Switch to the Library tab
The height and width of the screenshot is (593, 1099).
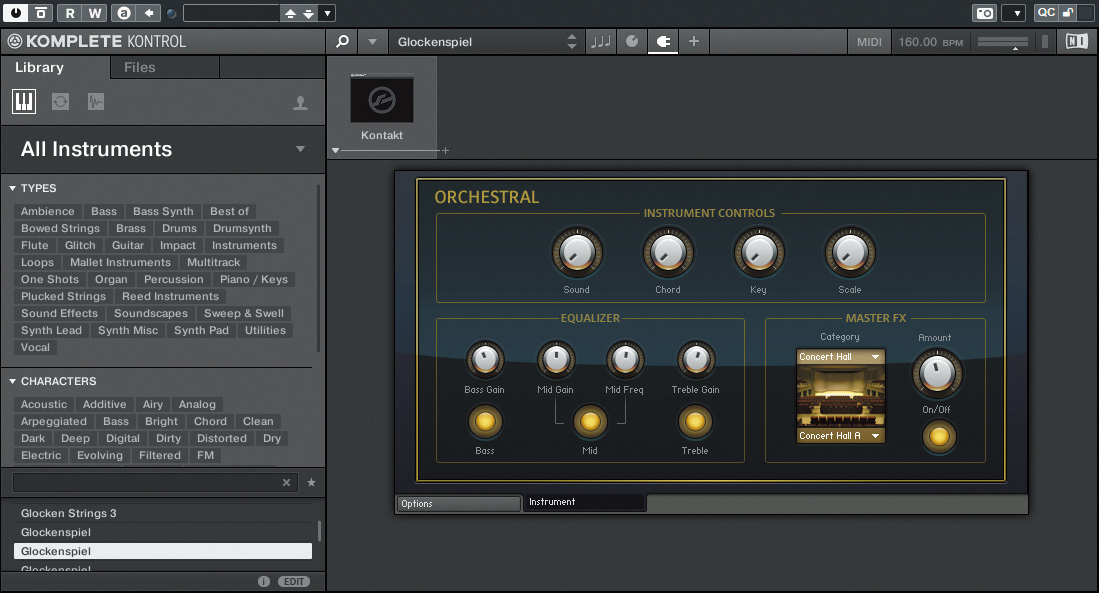(x=39, y=67)
